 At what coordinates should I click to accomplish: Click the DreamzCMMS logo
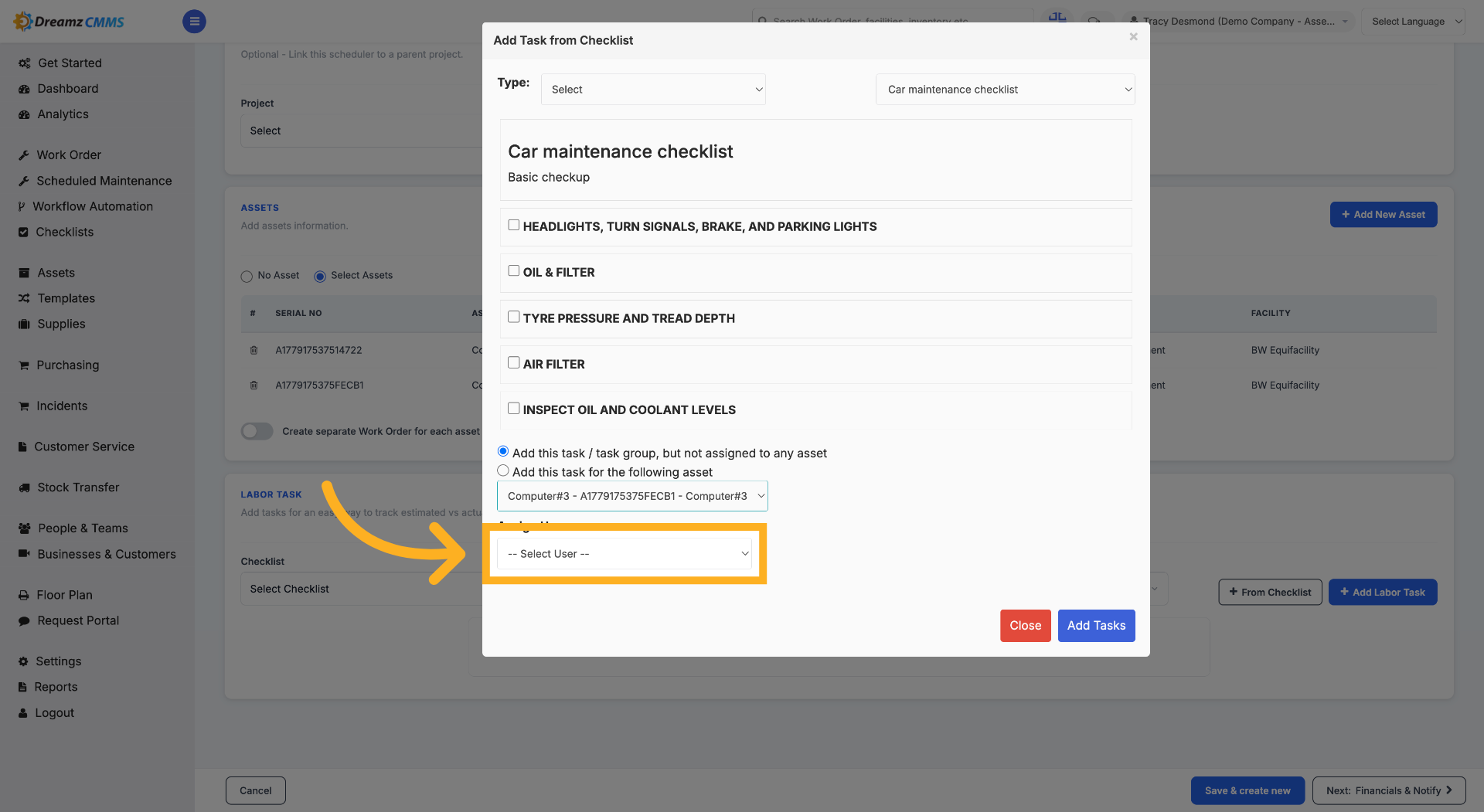click(x=70, y=22)
